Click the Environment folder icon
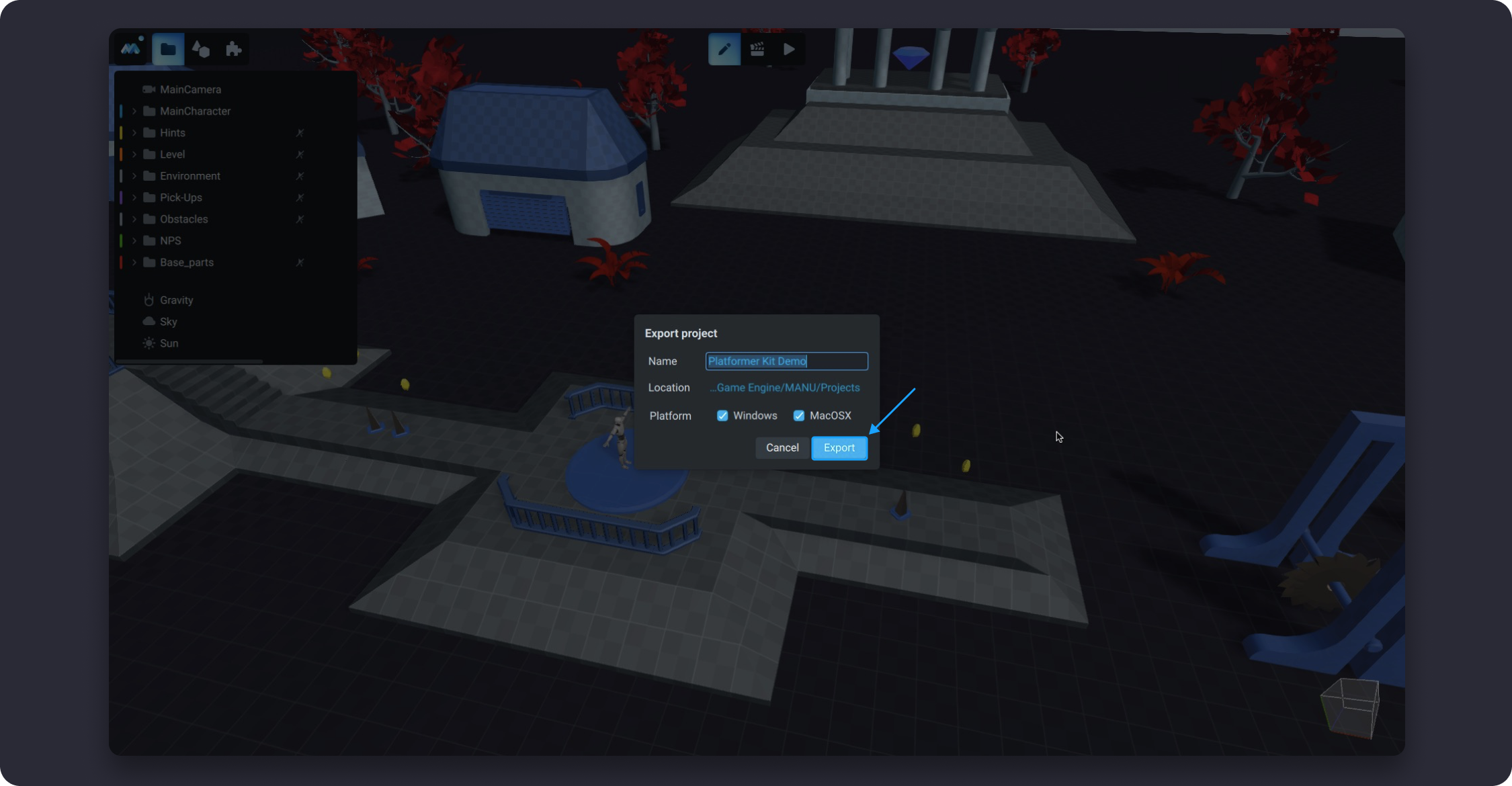The height and width of the screenshot is (786, 1512). tap(149, 175)
